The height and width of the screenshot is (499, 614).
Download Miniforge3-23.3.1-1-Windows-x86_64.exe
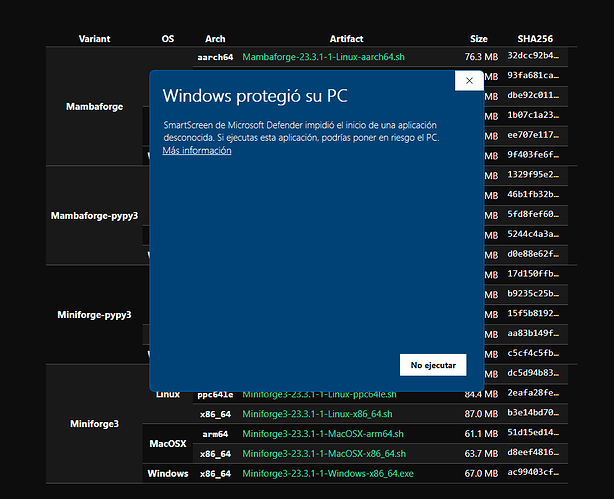tap(328, 474)
